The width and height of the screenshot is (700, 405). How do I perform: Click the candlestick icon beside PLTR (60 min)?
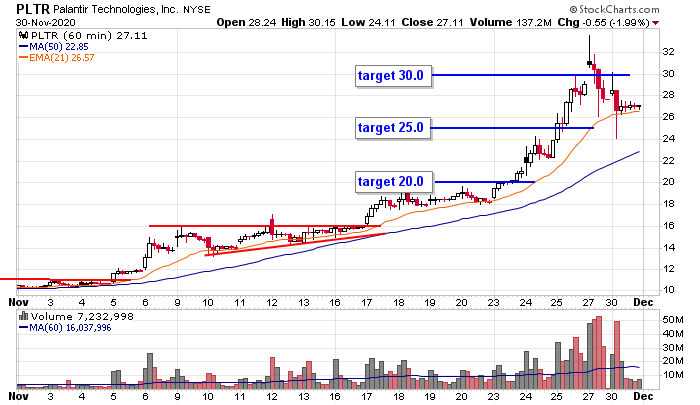coord(24,36)
